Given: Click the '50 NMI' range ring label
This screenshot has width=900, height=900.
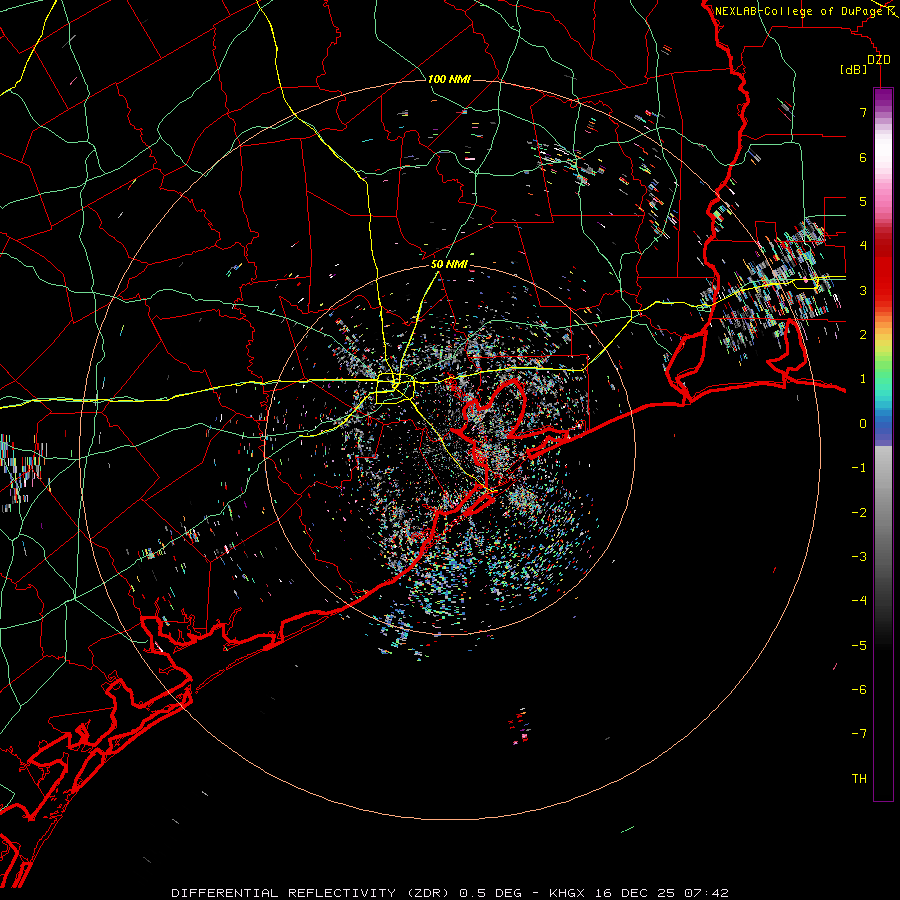Looking at the screenshot, I should pyautogui.click(x=449, y=265).
